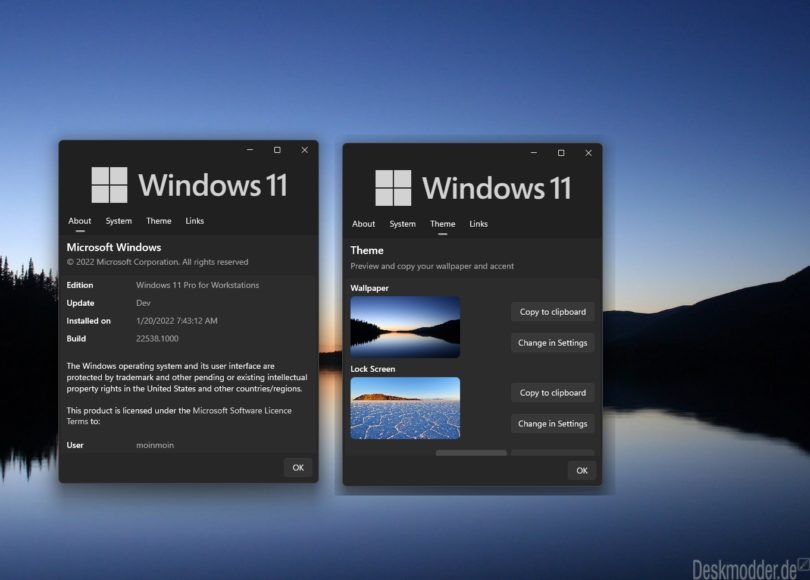Maximize the left About window
The width and height of the screenshot is (810, 580).
click(x=276, y=150)
